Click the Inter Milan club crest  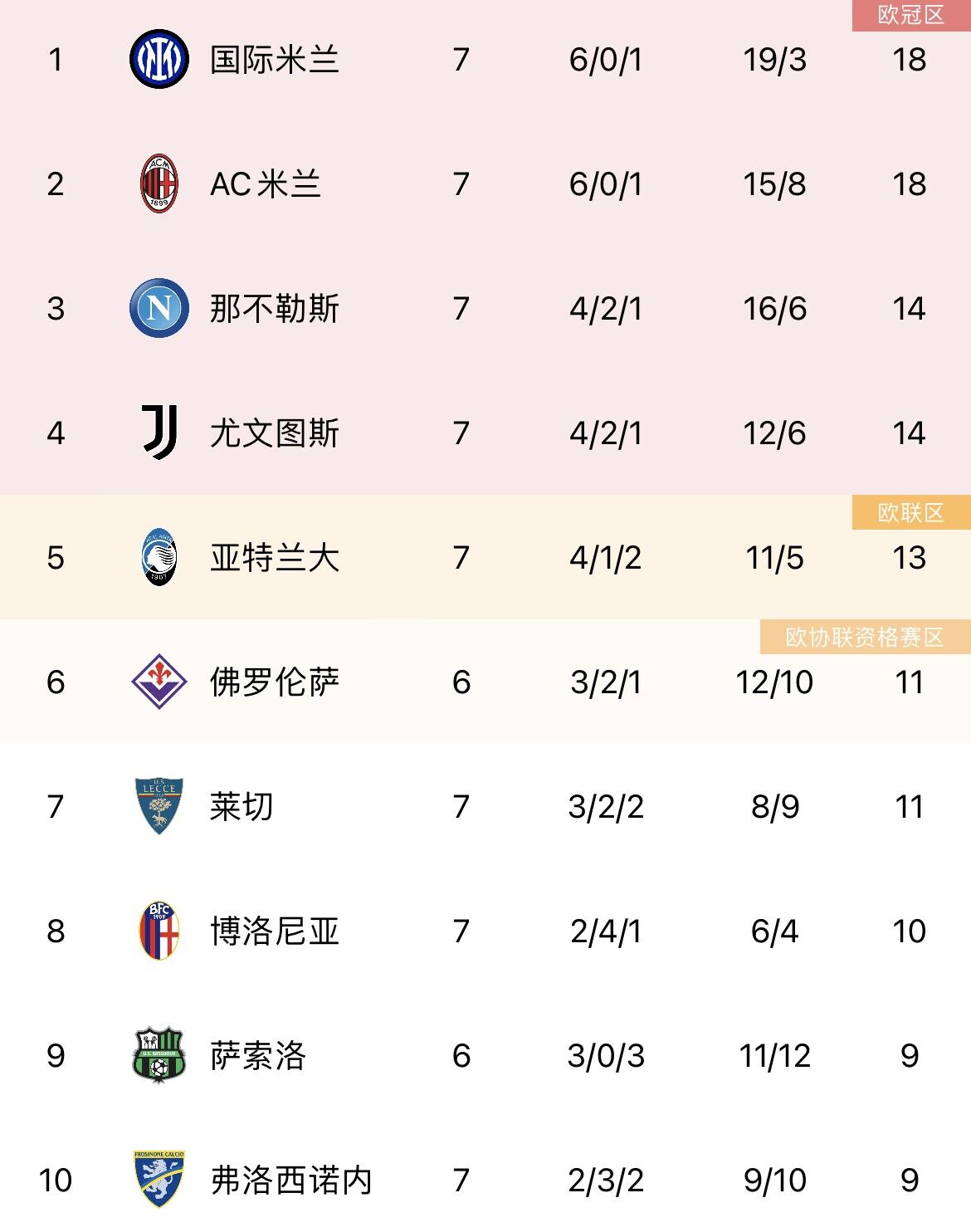pos(159,60)
